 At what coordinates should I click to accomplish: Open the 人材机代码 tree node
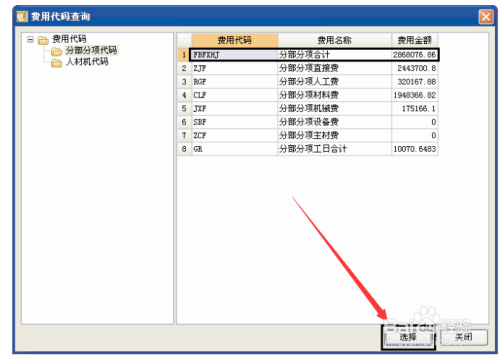[87, 62]
